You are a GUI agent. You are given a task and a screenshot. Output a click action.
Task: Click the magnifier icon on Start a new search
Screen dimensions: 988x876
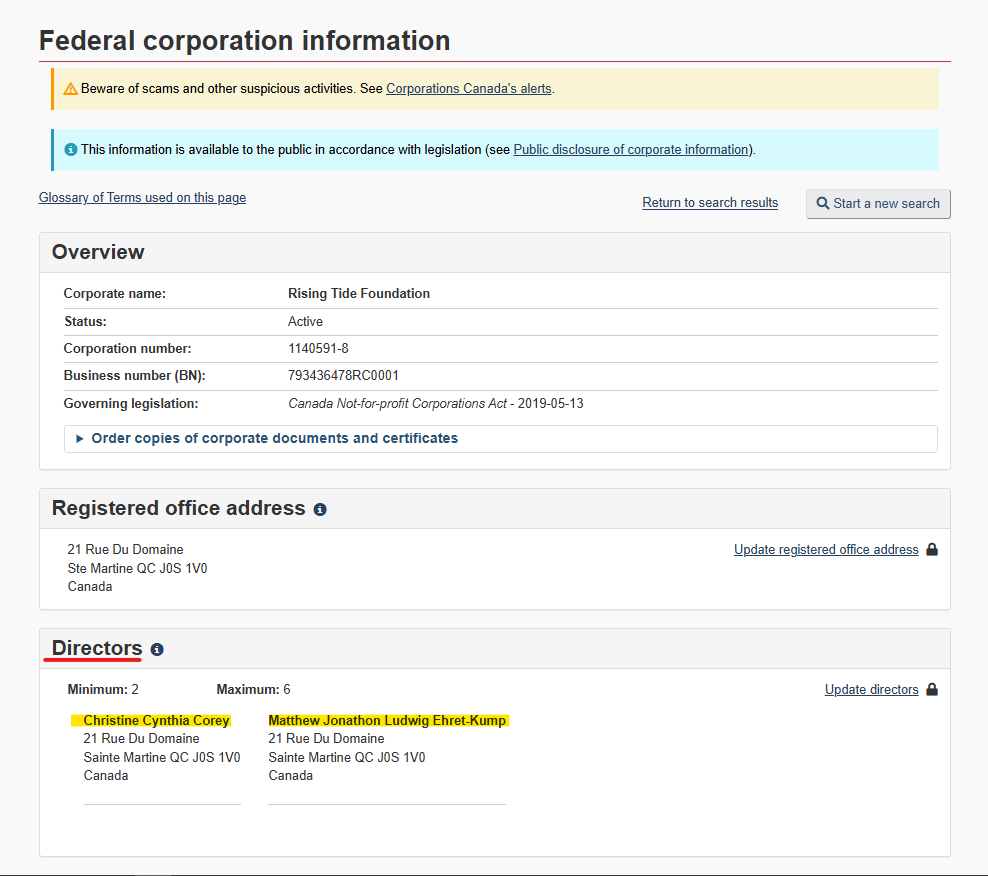point(823,204)
